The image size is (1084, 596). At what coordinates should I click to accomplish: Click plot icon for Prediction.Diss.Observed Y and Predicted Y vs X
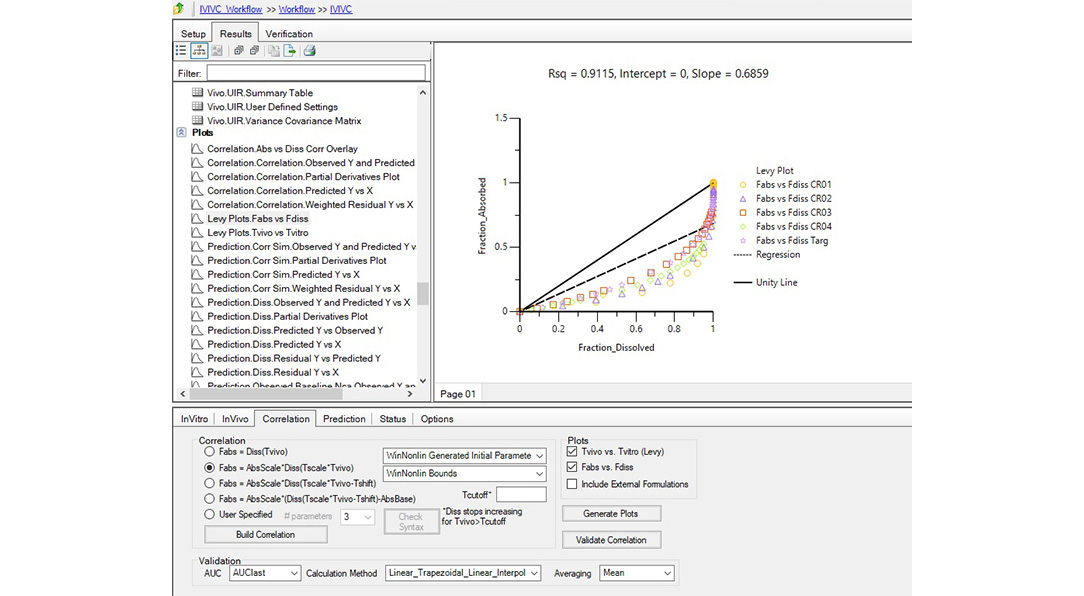[197, 302]
